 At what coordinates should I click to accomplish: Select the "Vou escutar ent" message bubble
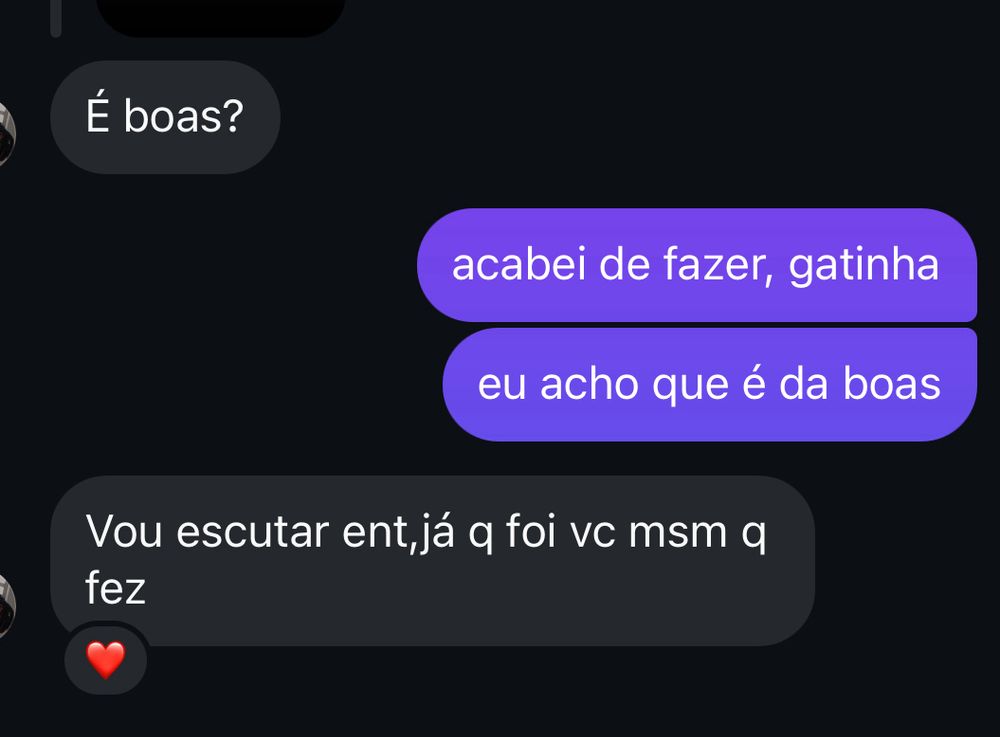[x=432, y=560]
